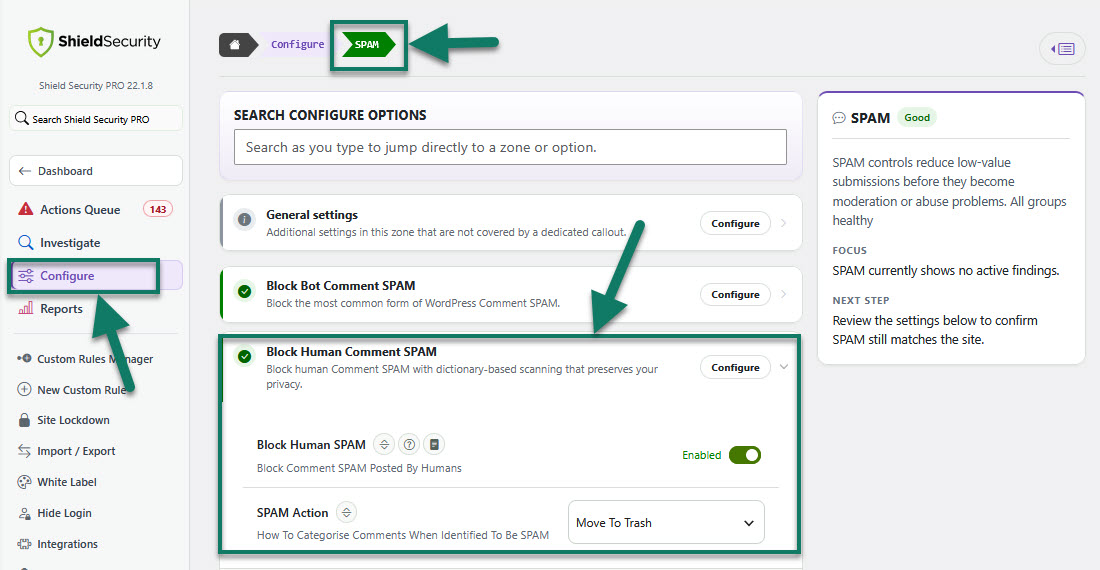Click the speech bubble icon in SPAM panel
This screenshot has width=1100, height=570.
click(838, 118)
